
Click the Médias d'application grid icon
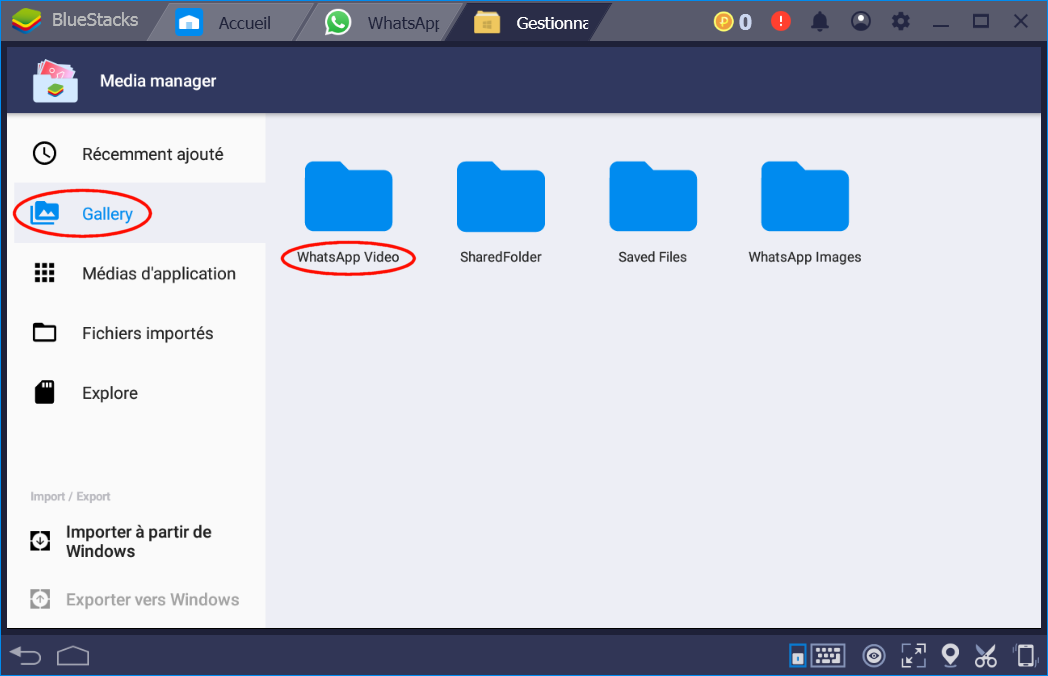[x=45, y=273]
